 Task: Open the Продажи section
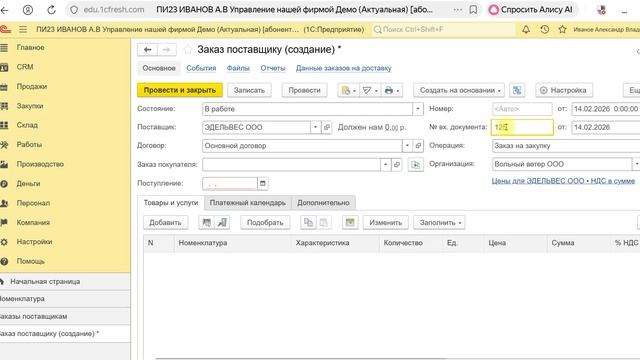tap(31, 86)
